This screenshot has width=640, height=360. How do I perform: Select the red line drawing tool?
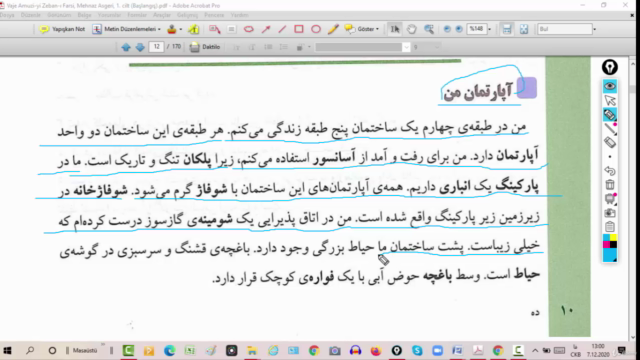[282, 29]
